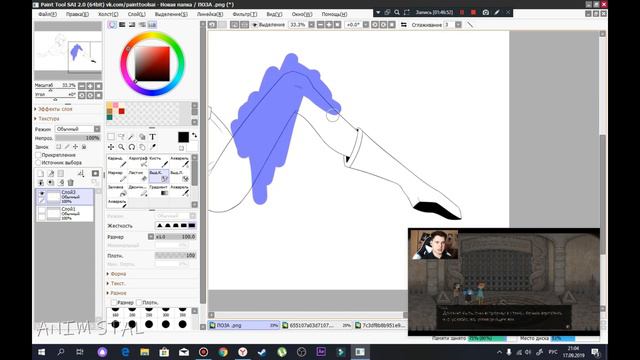Choose the Маркер brush preset

(x=117, y=176)
